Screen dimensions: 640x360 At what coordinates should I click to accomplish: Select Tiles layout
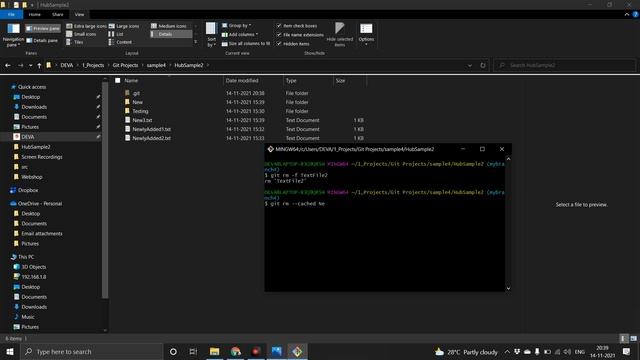(x=75, y=42)
